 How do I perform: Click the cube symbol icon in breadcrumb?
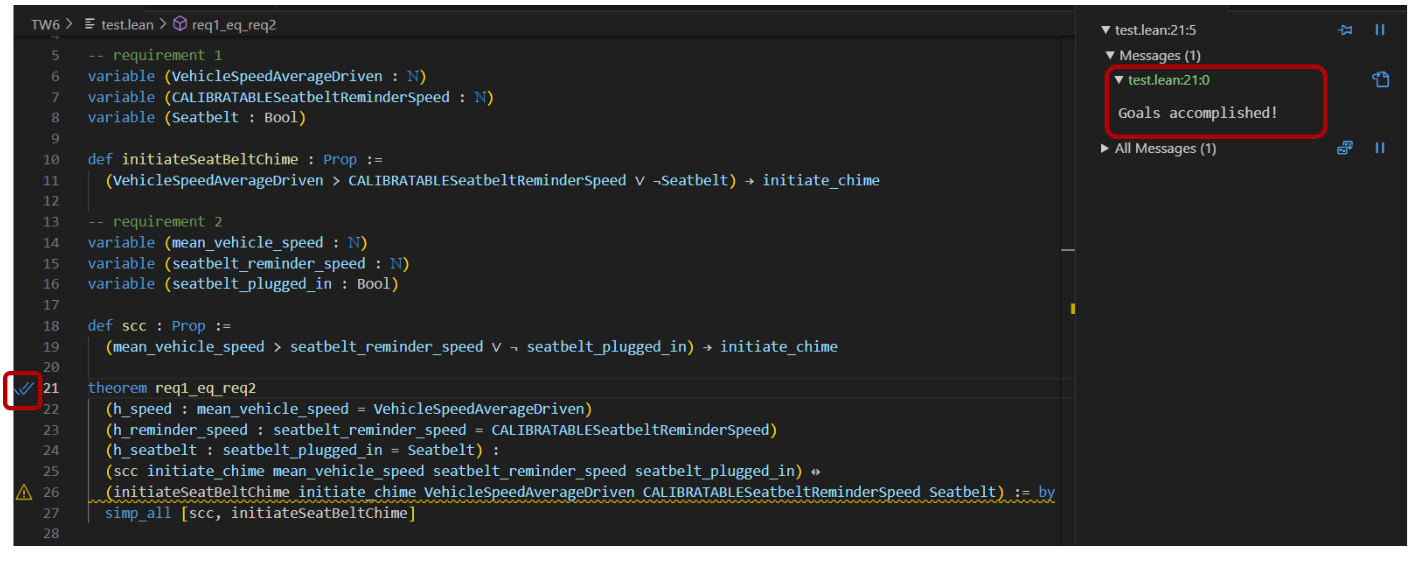[x=180, y=24]
